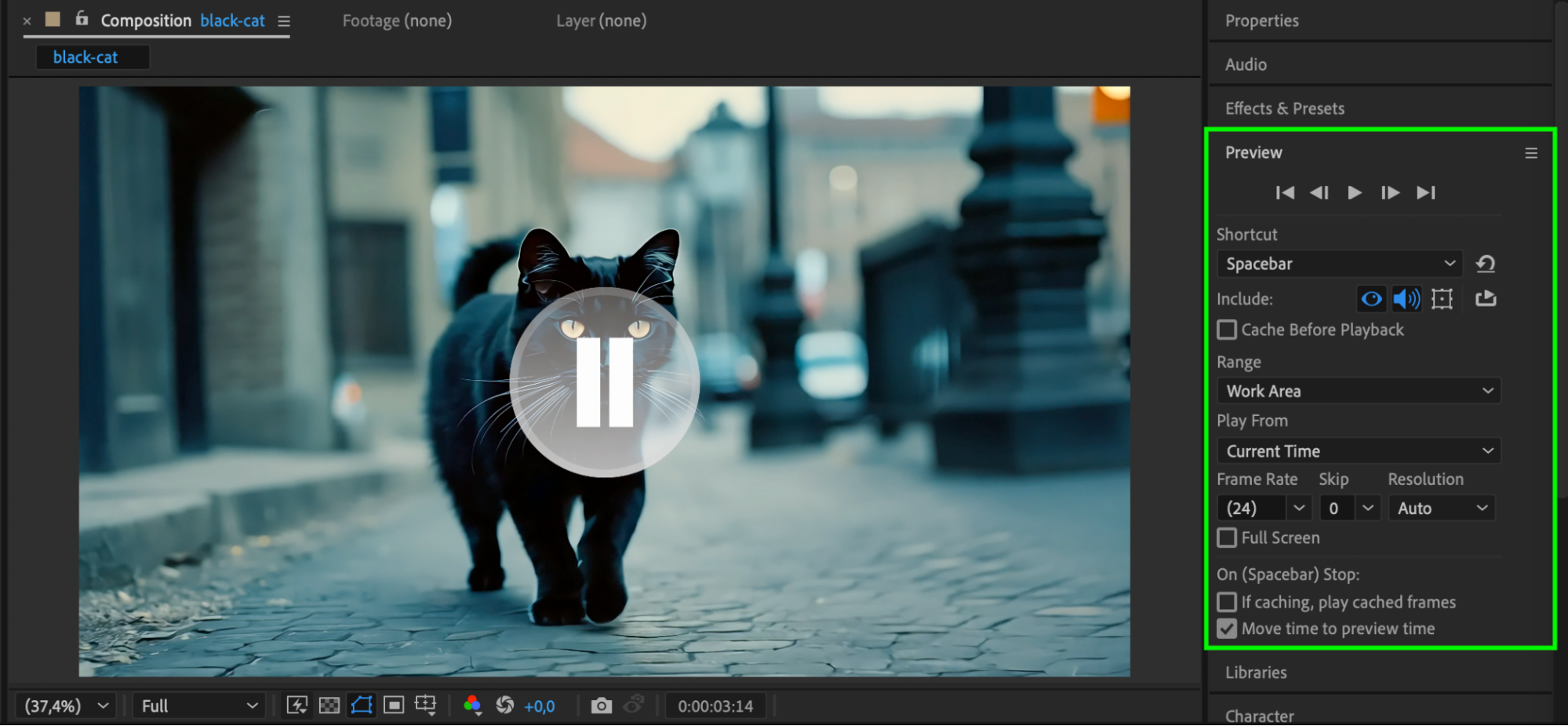Jump to first frame in Preview

click(x=1285, y=192)
